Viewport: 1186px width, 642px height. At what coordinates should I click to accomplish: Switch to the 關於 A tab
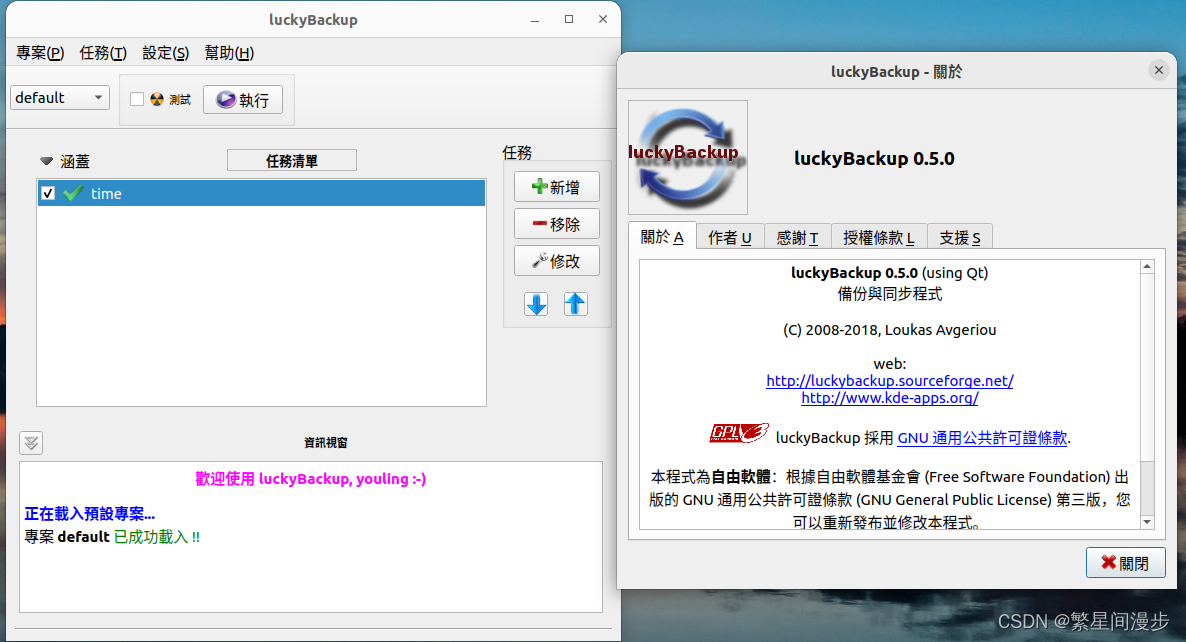tap(662, 237)
